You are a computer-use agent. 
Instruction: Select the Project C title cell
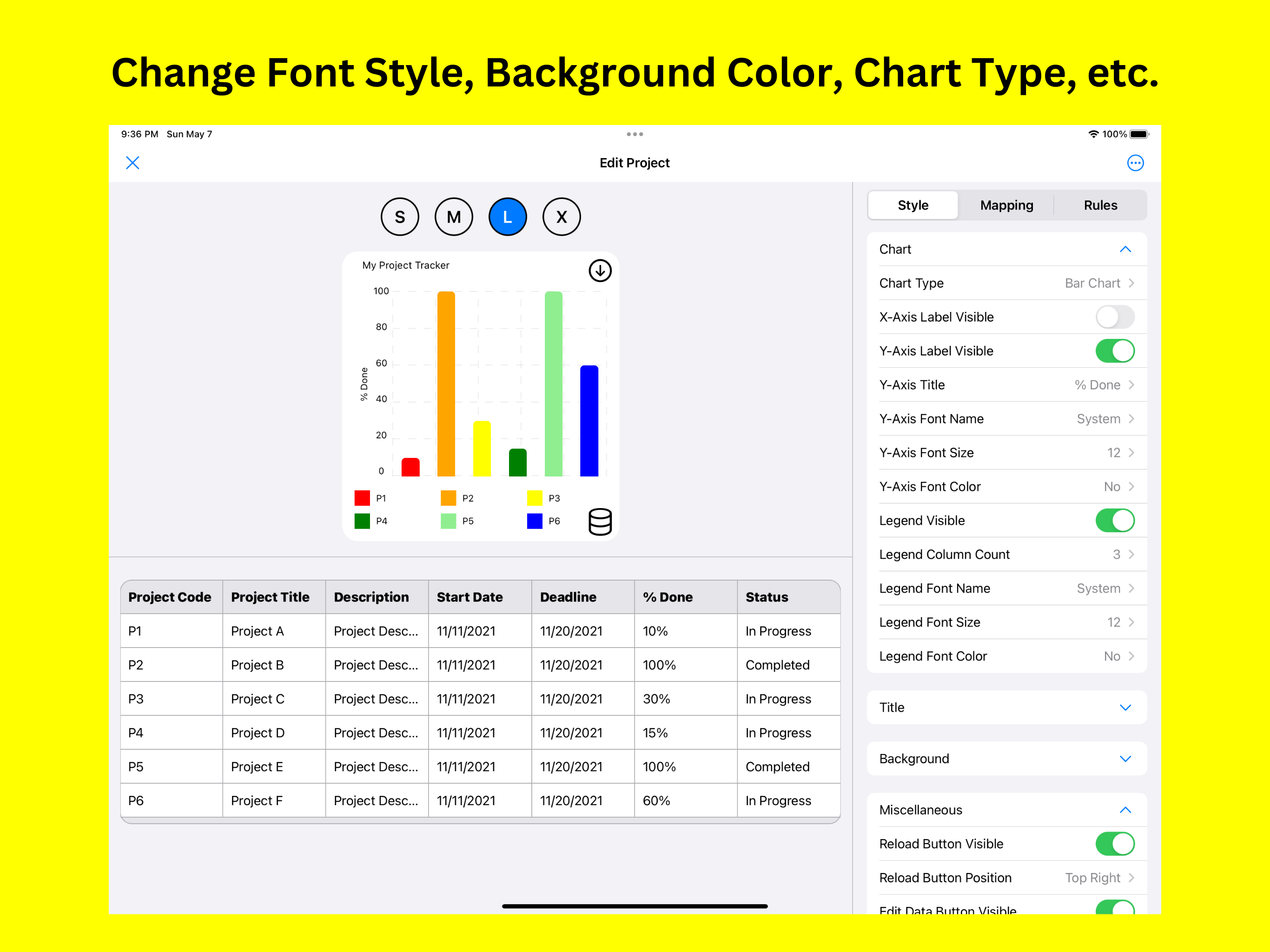click(274, 699)
